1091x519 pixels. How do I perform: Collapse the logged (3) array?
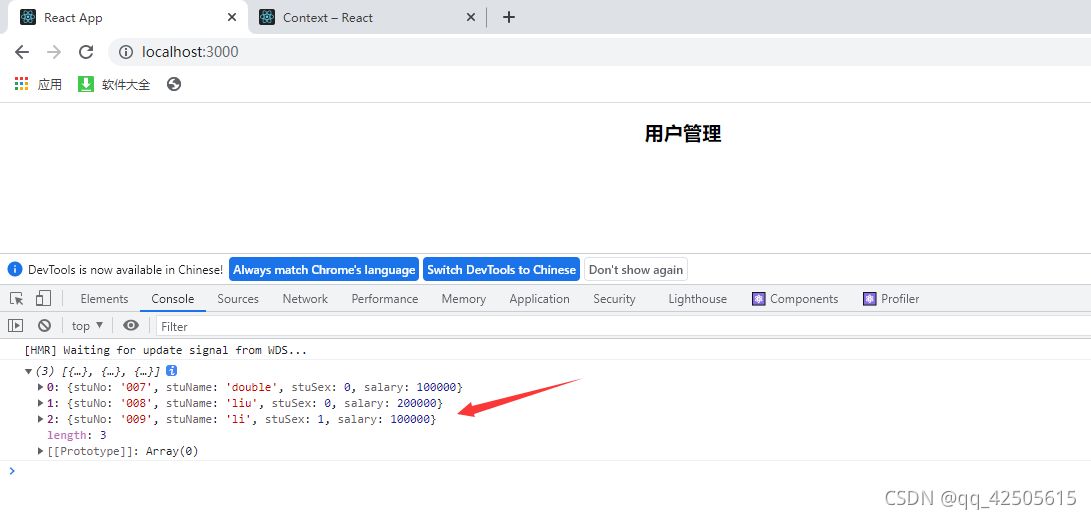pos(29,371)
